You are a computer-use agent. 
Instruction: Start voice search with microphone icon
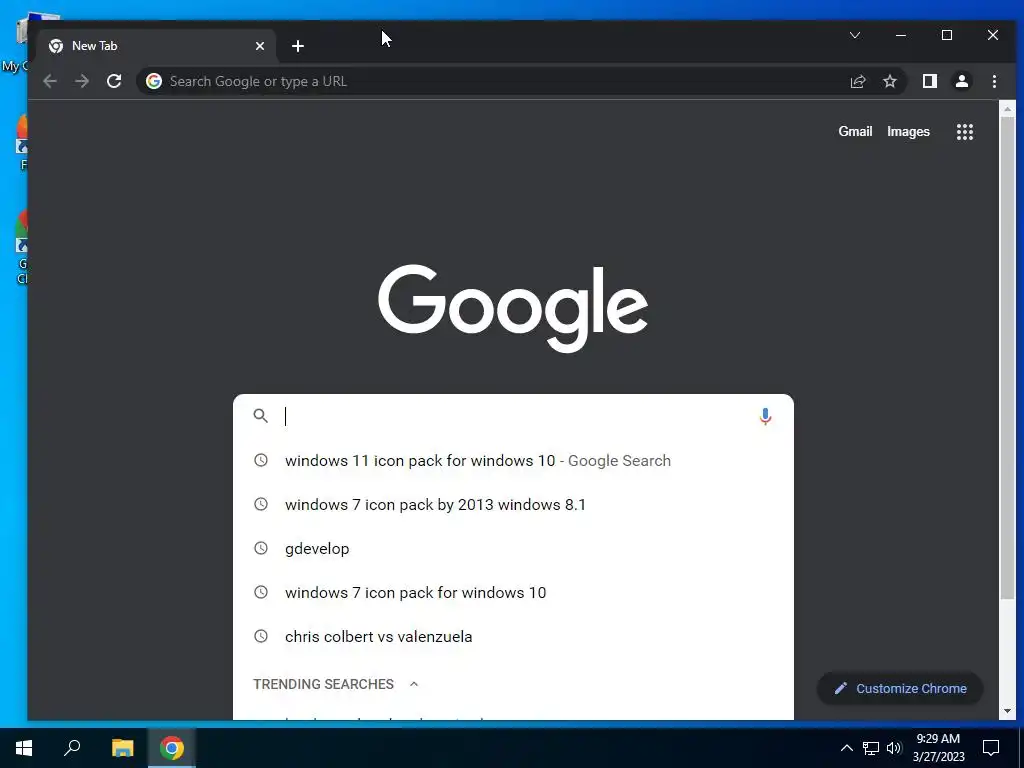[x=765, y=416]
